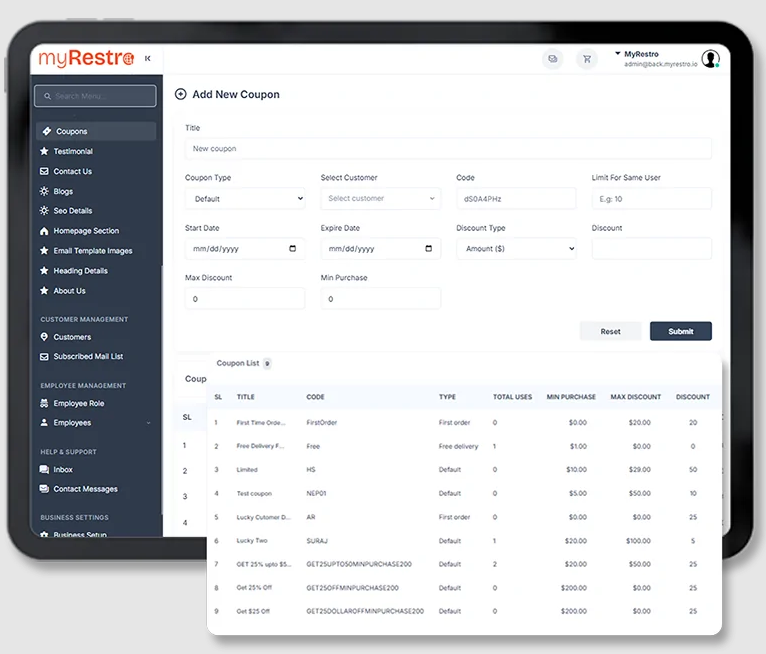Click the Contact Messages icon
Screen dimensions: 766x654
[44, 489]
